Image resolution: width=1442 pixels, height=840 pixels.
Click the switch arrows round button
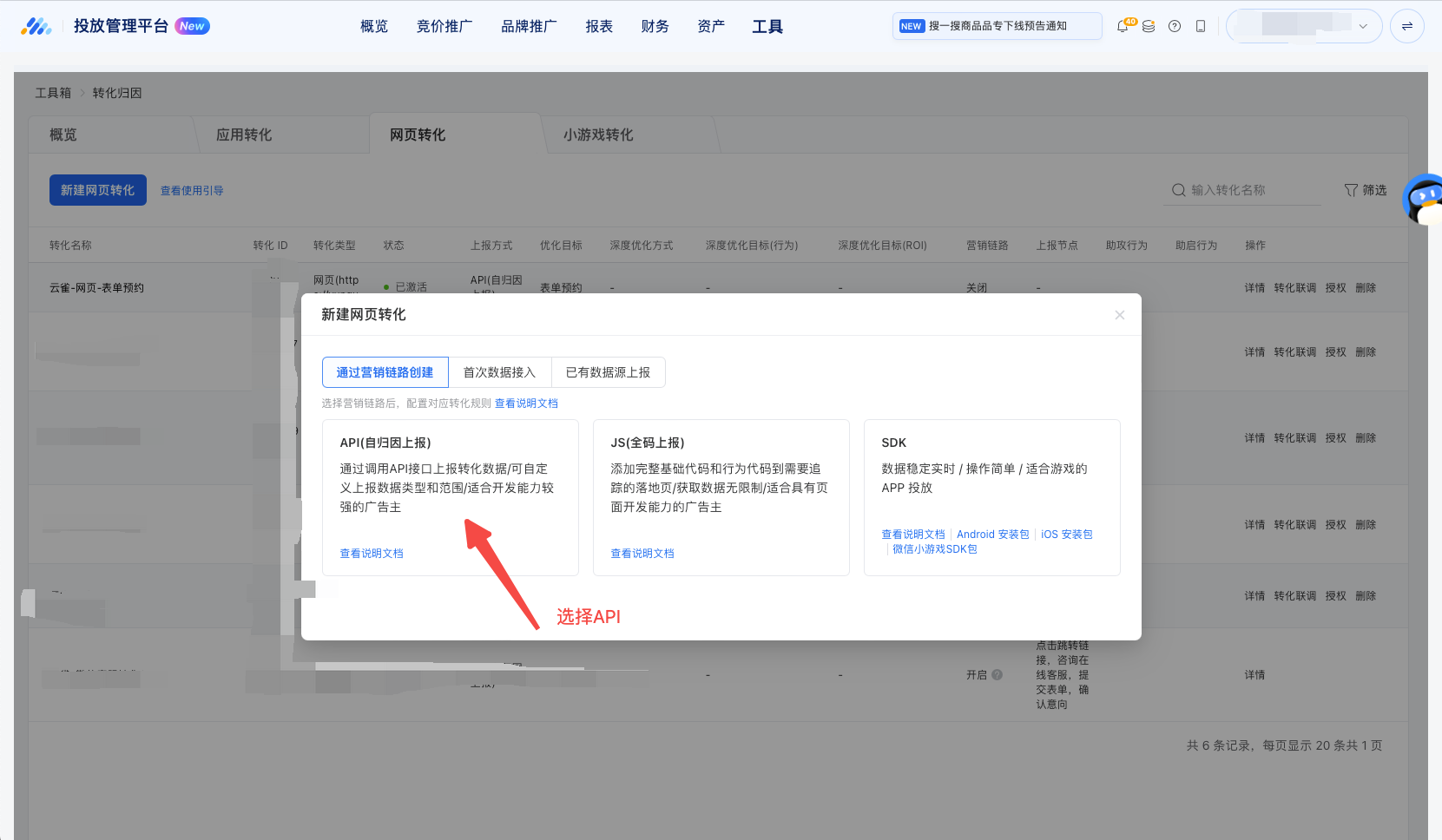(x=1407, y=26)
